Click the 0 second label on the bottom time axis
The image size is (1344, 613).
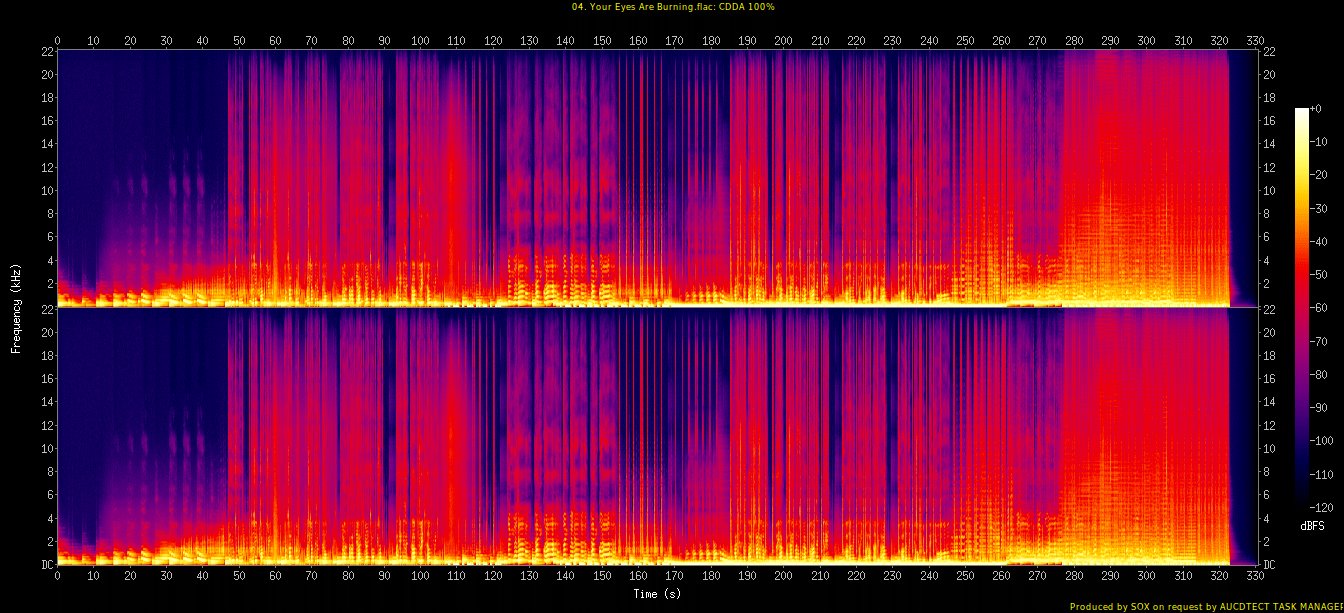click(57, 577)
